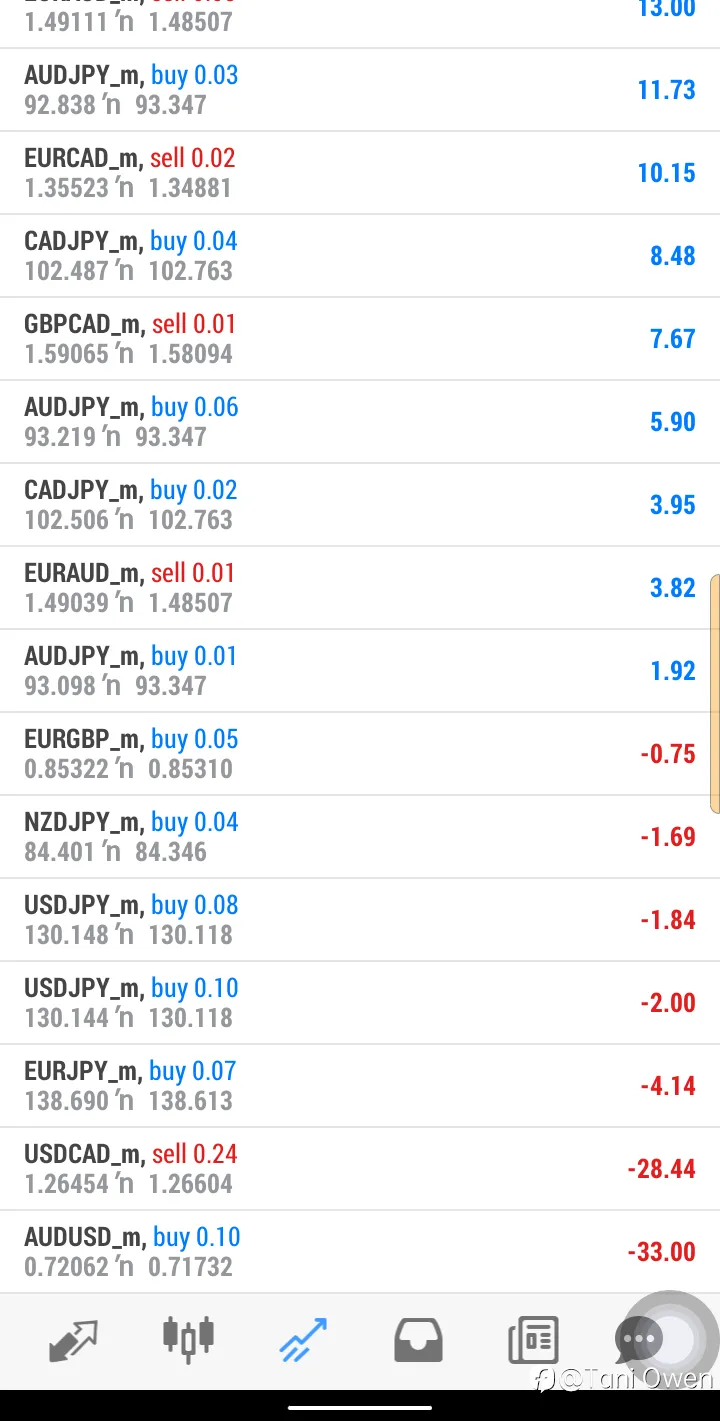Tap the CADJPY_m buy 0.04 position
The width and height of the screenshot is (720, 1421).
pos(360,256)
